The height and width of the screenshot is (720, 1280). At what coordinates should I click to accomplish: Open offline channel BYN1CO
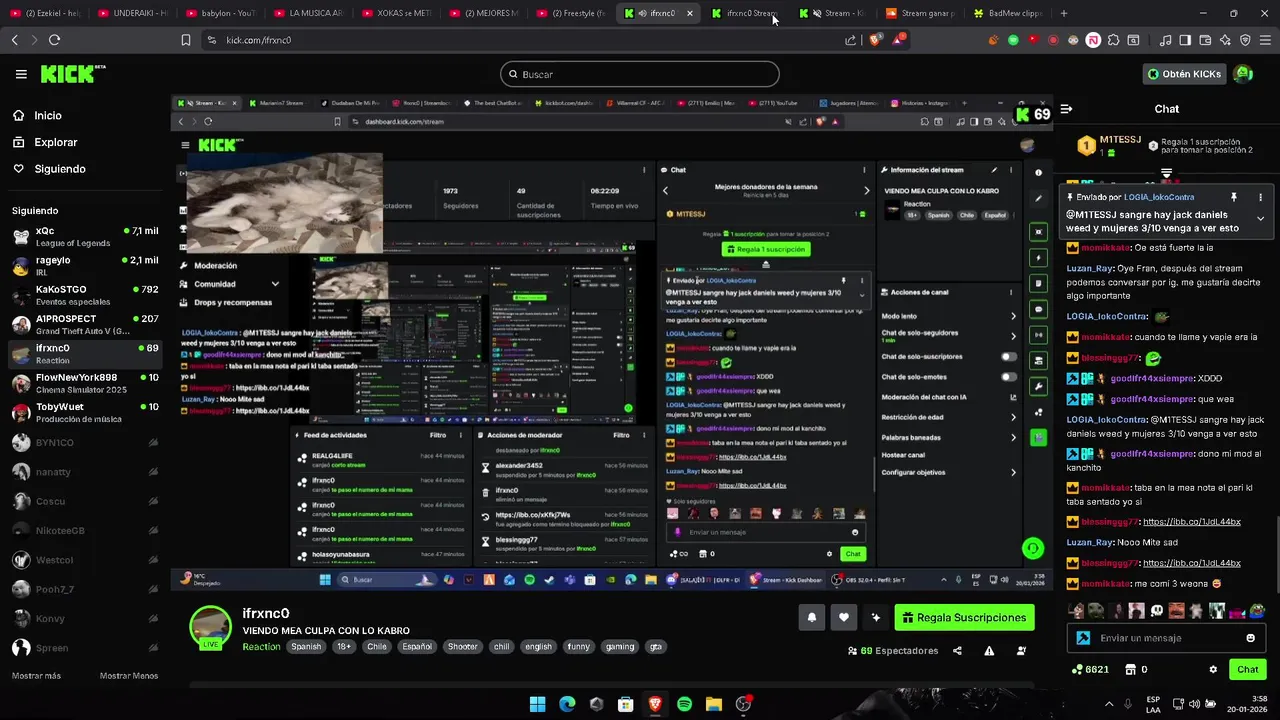84,442
